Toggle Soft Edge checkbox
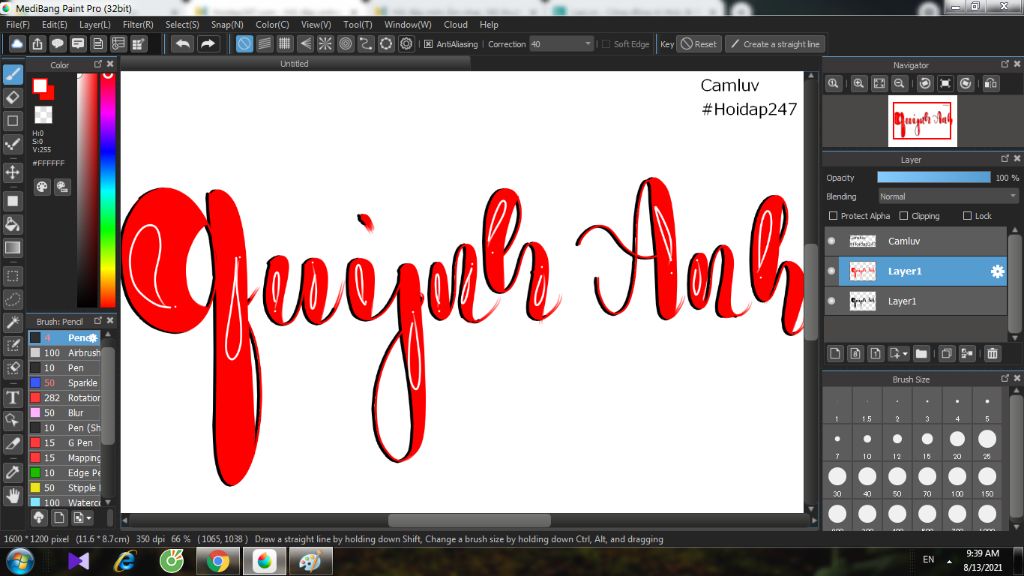Viewport: 1024px width, 576px height. click(606, 44)
